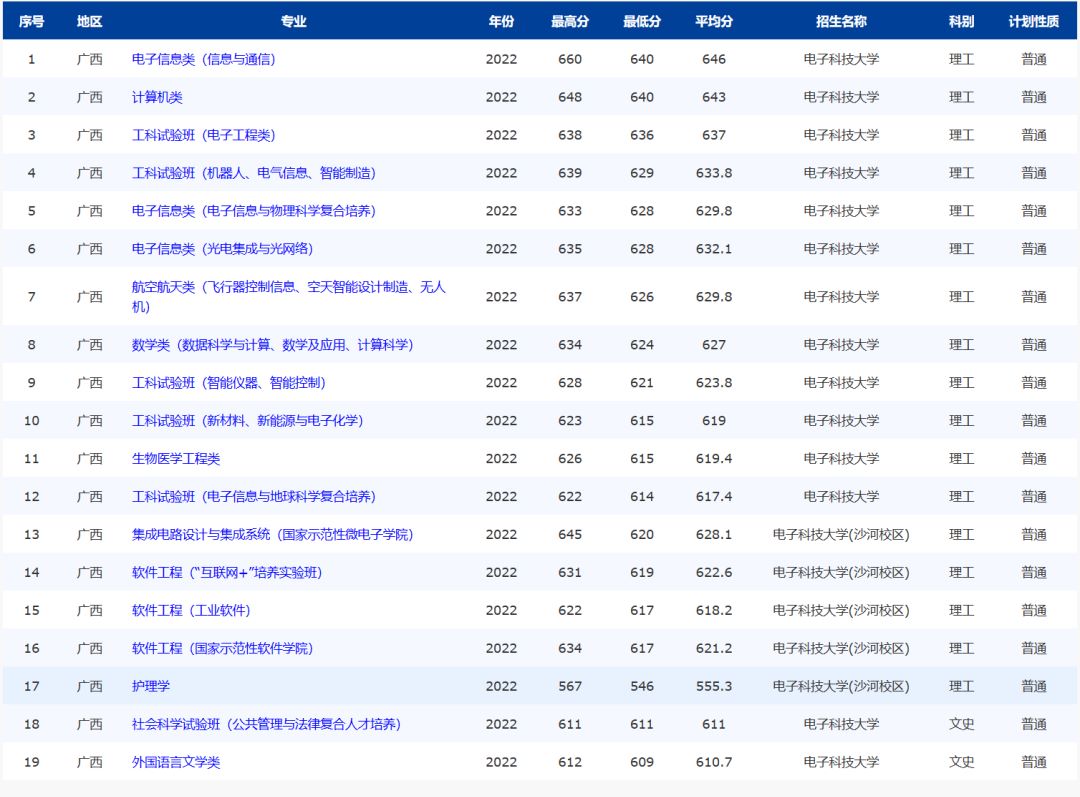Open 工科试验班 (机器人、电气信息、智能制造) link
Viewport: 1080px width, 797px height.
click(253, 173)
